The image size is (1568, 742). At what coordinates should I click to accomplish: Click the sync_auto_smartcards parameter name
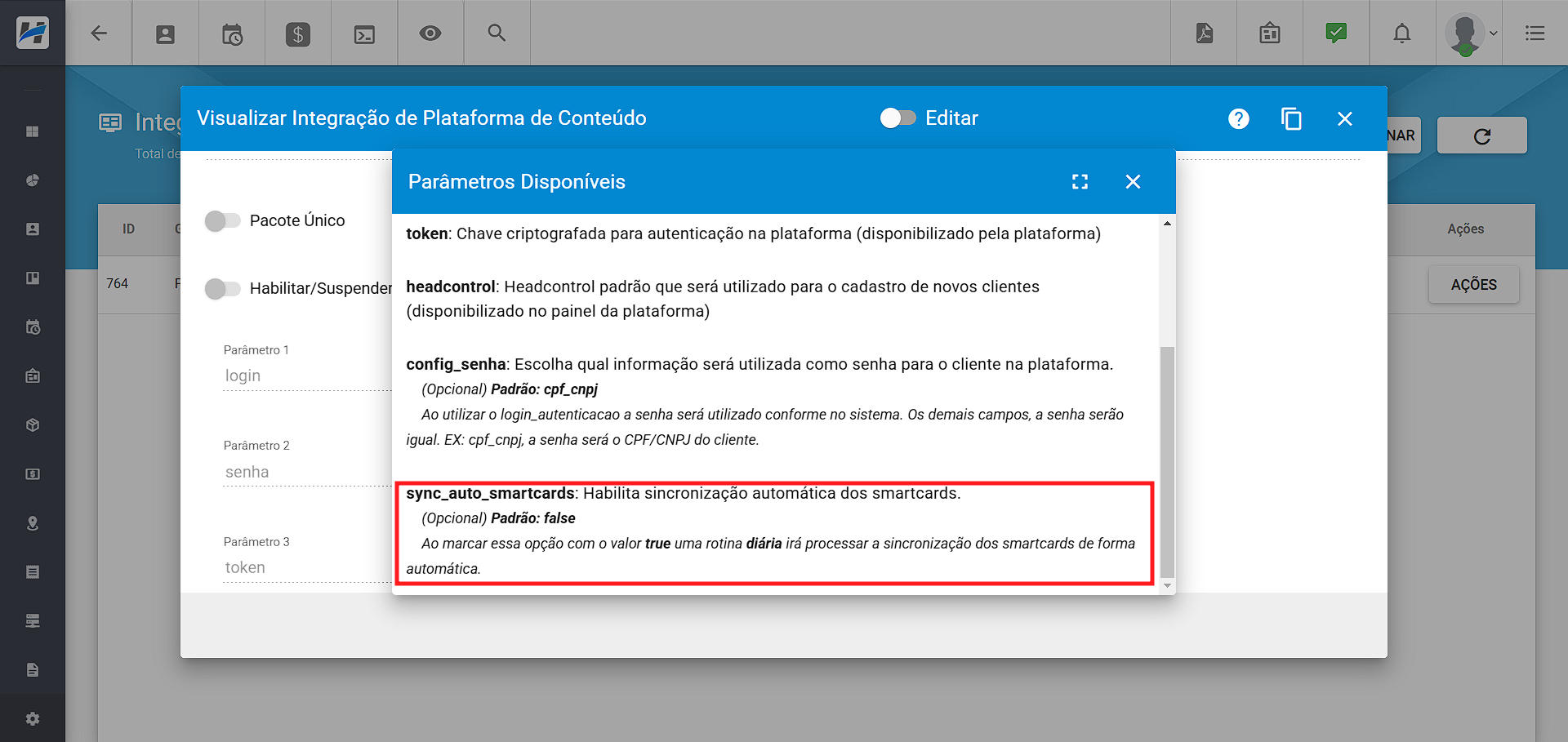(x=490, y=493)
